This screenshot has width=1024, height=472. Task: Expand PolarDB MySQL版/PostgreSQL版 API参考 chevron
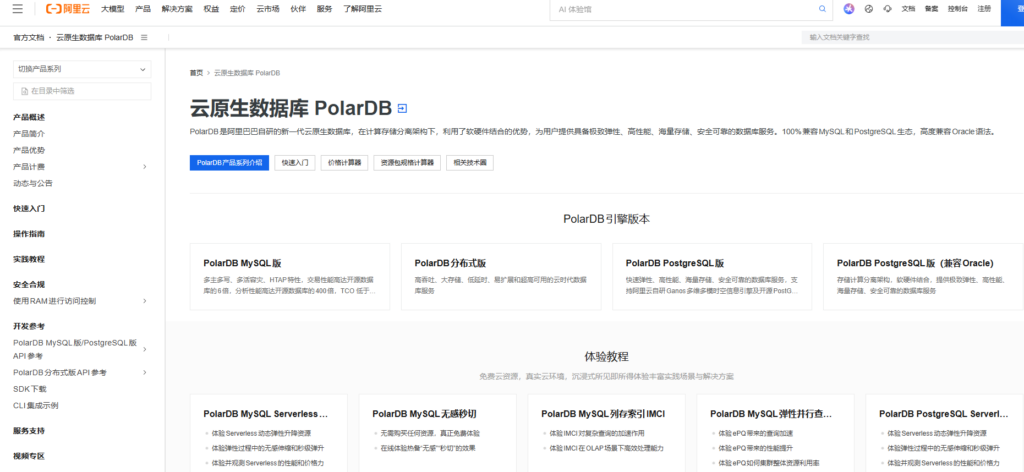144,349
